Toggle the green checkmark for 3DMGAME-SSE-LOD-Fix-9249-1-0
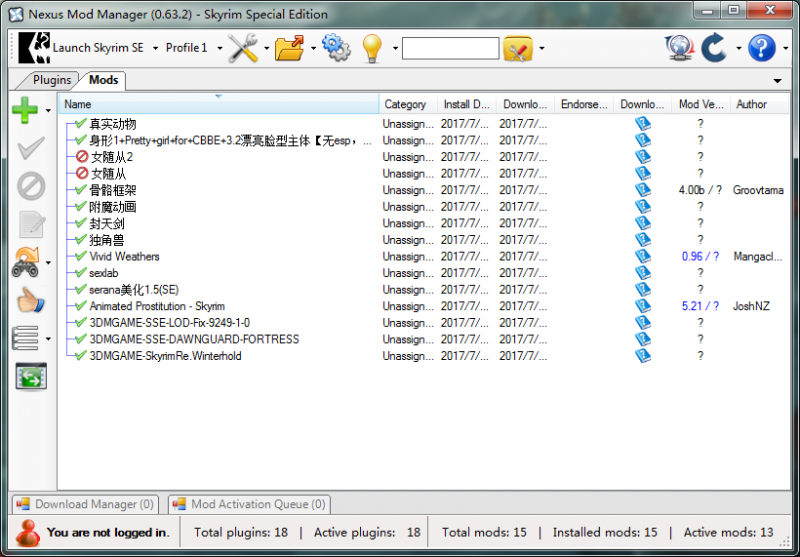 point(80,322)
